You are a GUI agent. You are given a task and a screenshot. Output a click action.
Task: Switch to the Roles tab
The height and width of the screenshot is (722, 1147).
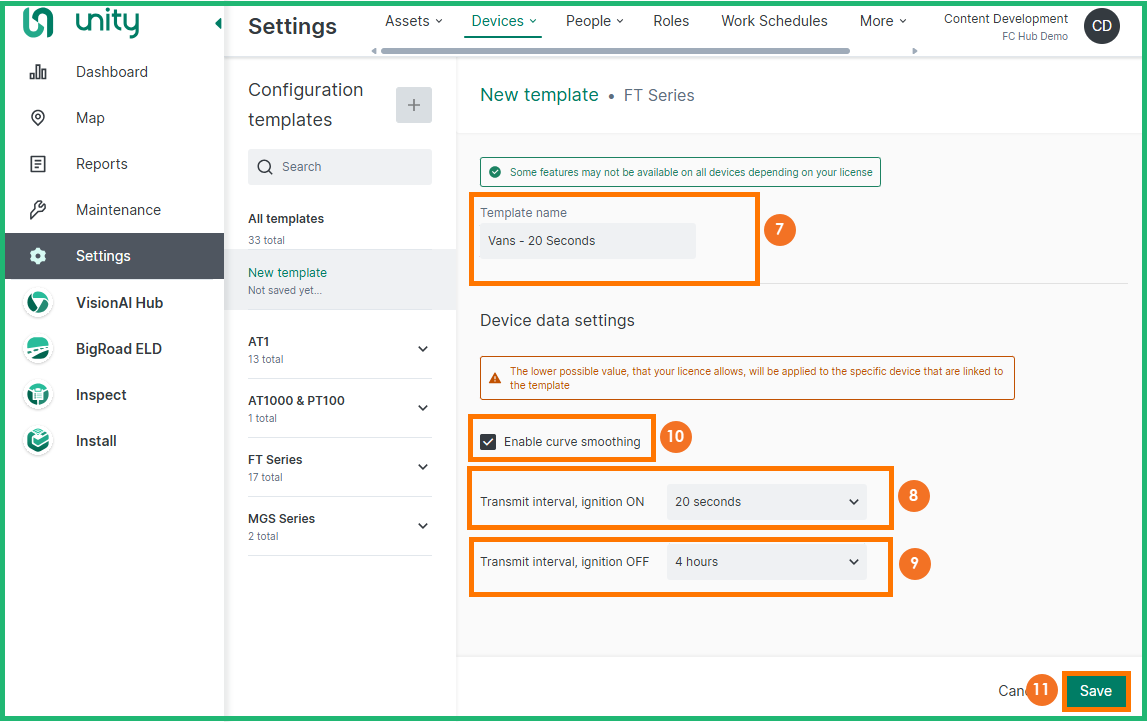click(671, 21)
